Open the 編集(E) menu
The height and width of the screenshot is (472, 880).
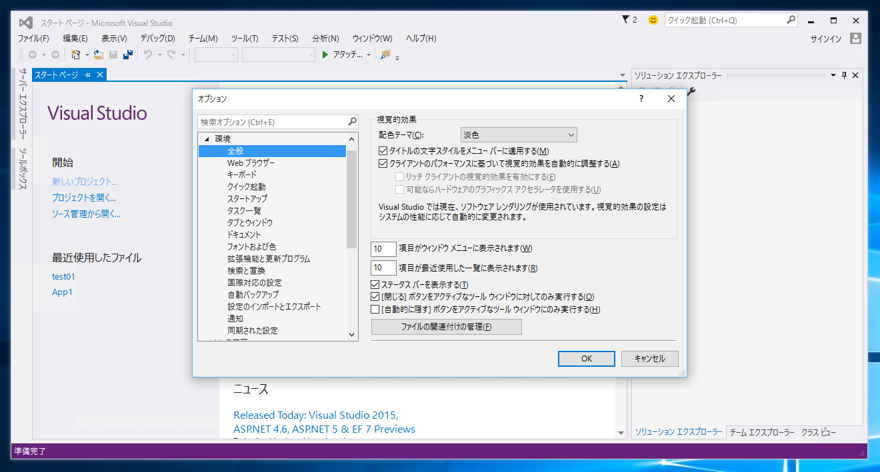click(75, 38)
